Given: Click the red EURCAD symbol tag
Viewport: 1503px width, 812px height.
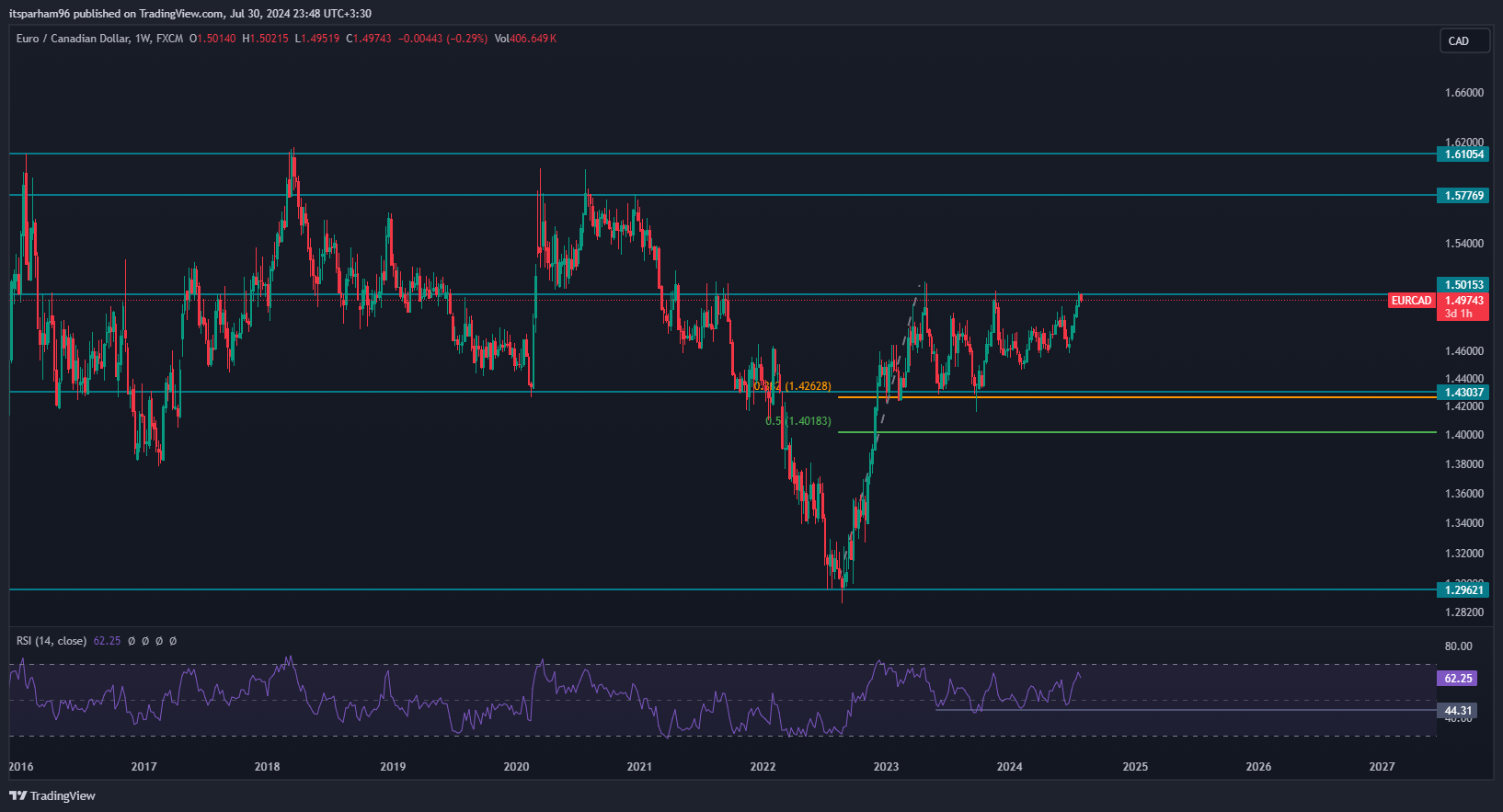Looking at the screenshot, I should [1411, 301].
